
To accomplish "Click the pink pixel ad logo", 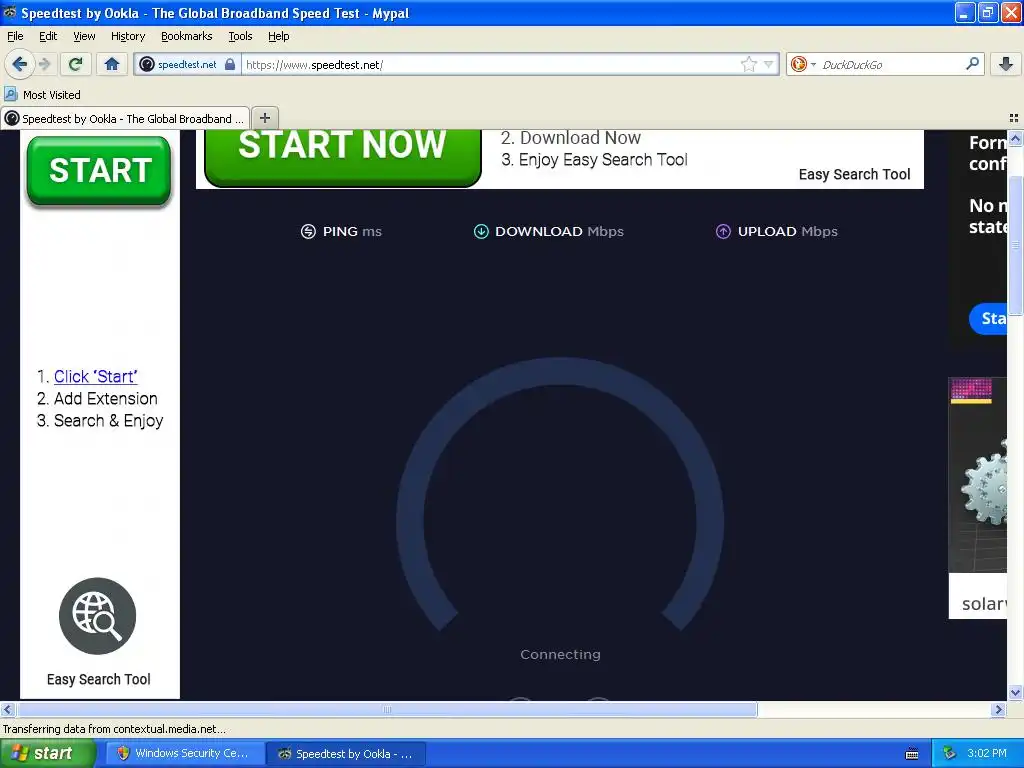I will [x=971, y=391].
